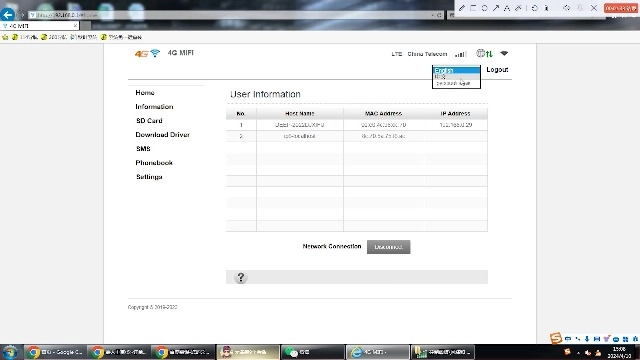Switch to the 4G MIFI browser tab
This screenshot has width=640, height=360.
[40, 26]
